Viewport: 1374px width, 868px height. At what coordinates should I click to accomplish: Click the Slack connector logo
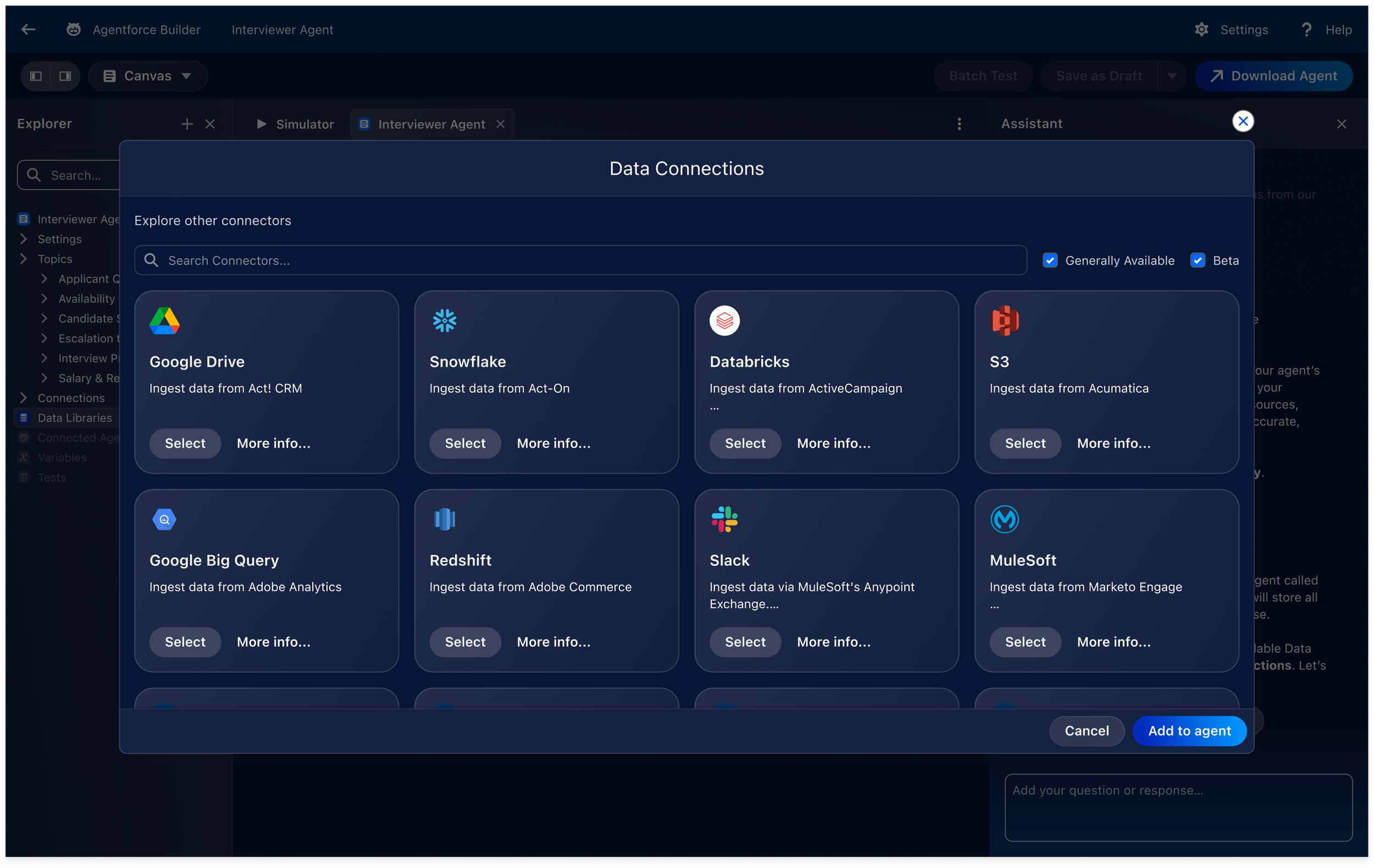[x=725, y=519]
